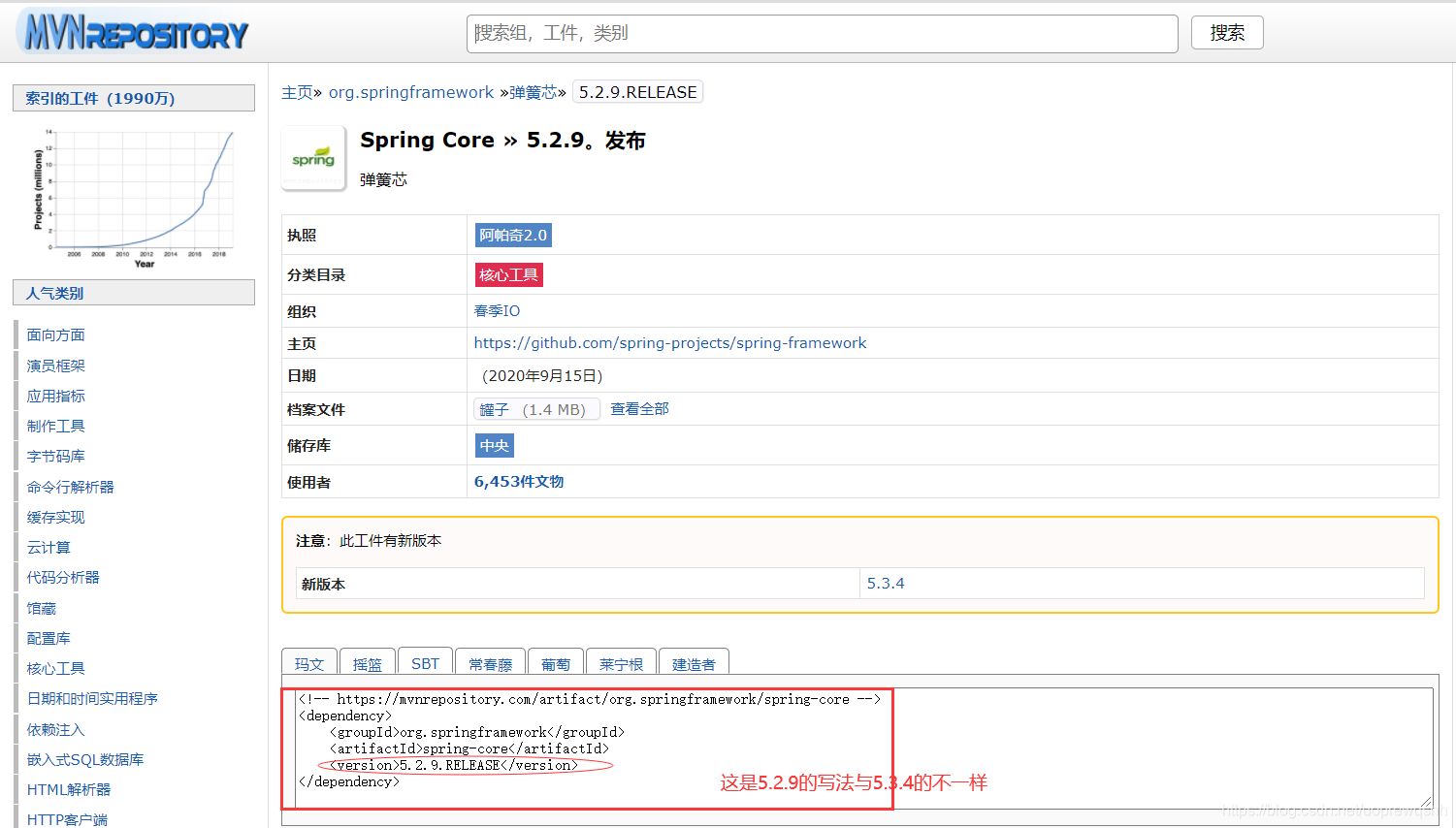Switch to the SBT tab
Viewport: 1456px width, 828px height.
point(425,663)
